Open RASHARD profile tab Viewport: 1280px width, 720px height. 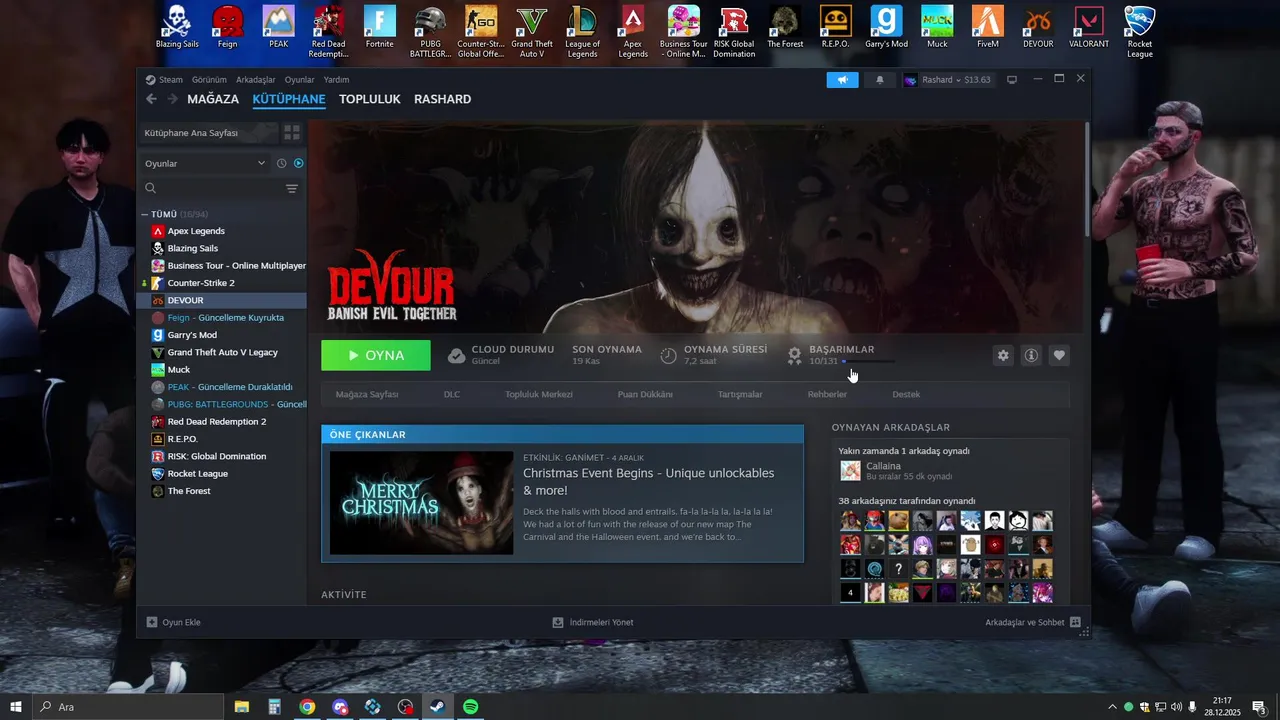tap(442, 99)
